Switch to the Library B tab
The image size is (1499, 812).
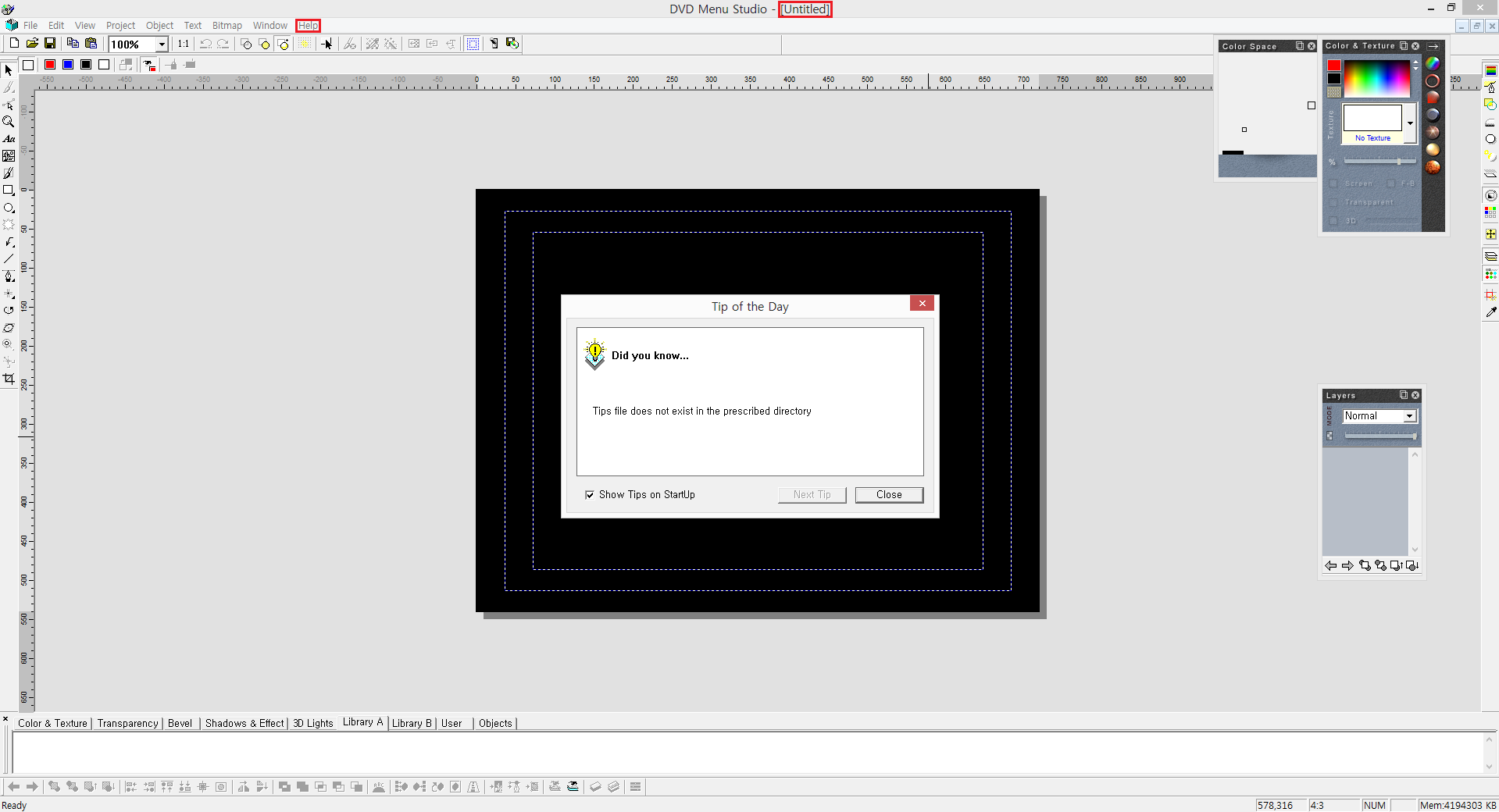tap(412, 724)
